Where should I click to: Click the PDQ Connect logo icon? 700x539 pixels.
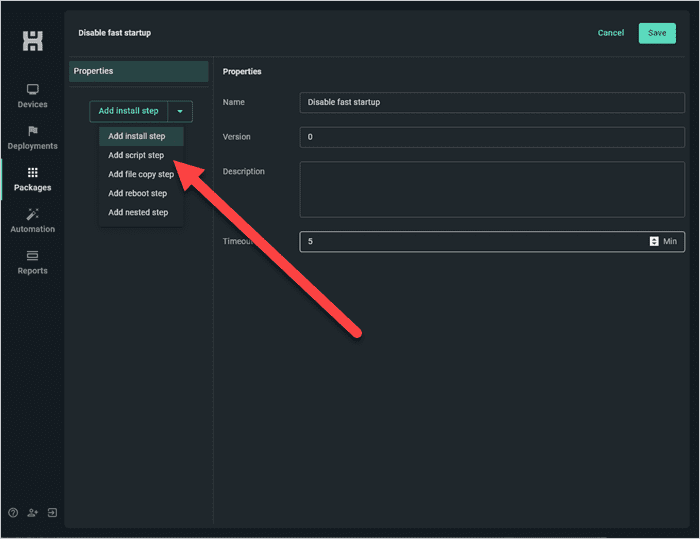pyautogui.click(x=33, y=41)
